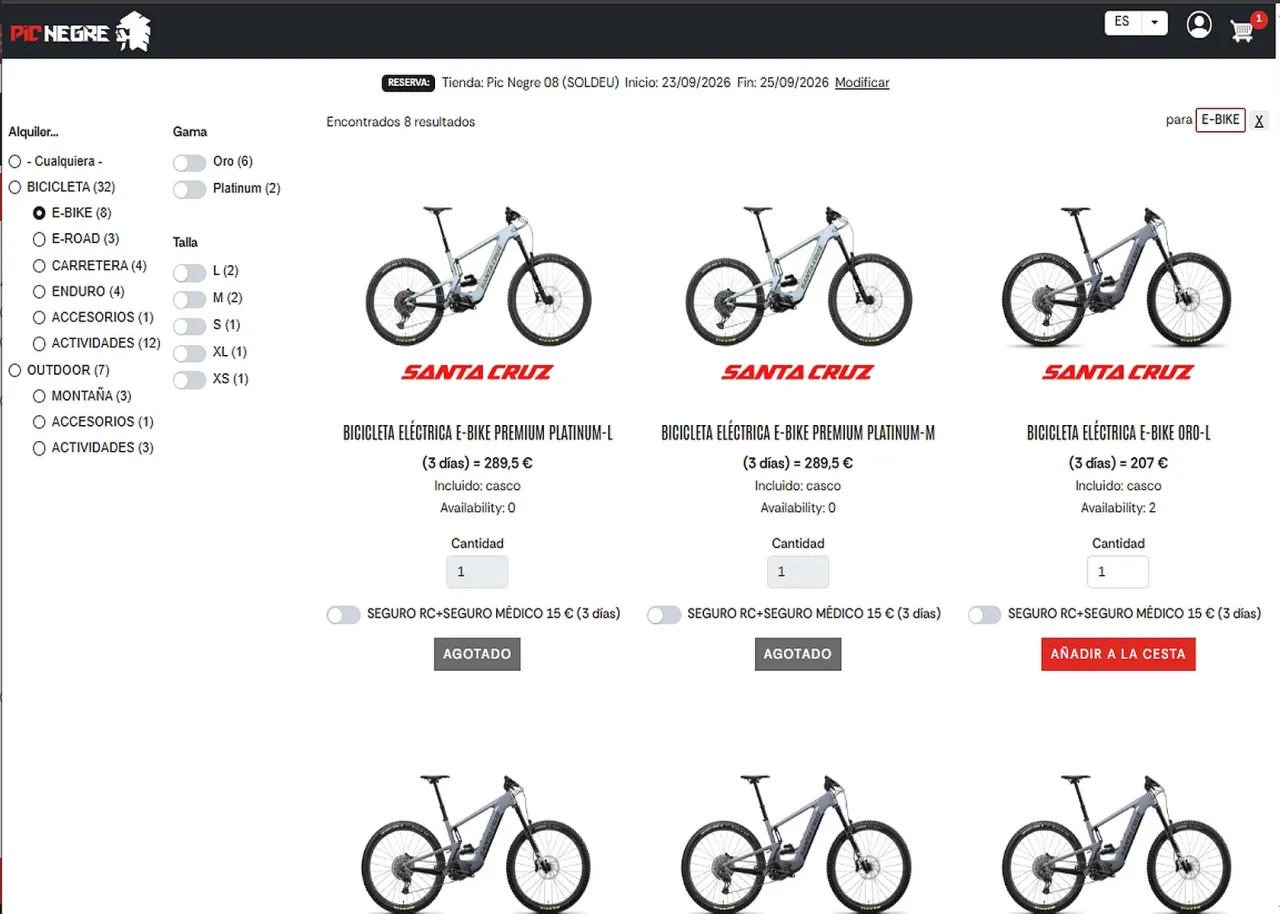Select ACCESORIOS (1) under OUTDOOR
This screenshot has height=914, width=1280.
click(39, 422)
